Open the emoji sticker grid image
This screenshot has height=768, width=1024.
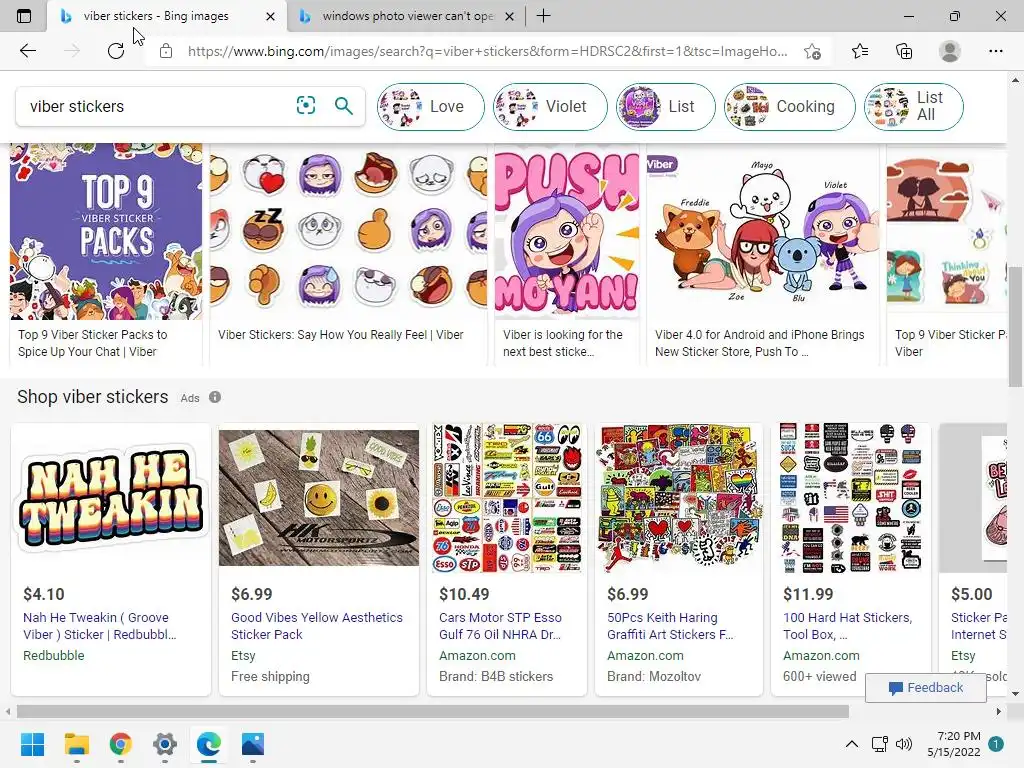(x=349, y=232)
